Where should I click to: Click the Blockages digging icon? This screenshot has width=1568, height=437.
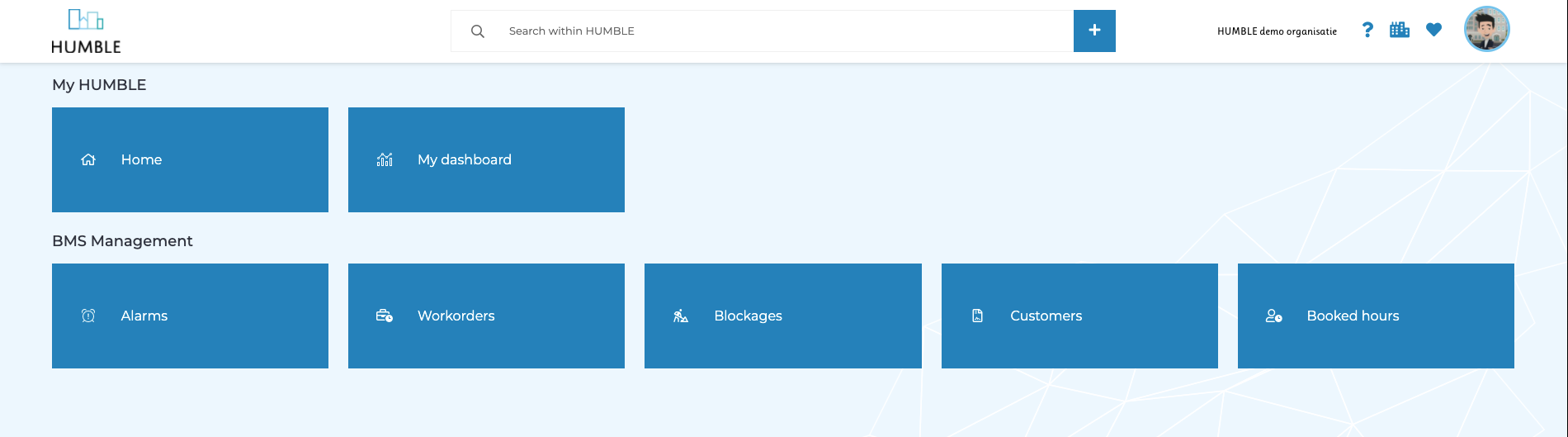coord(681,316)
